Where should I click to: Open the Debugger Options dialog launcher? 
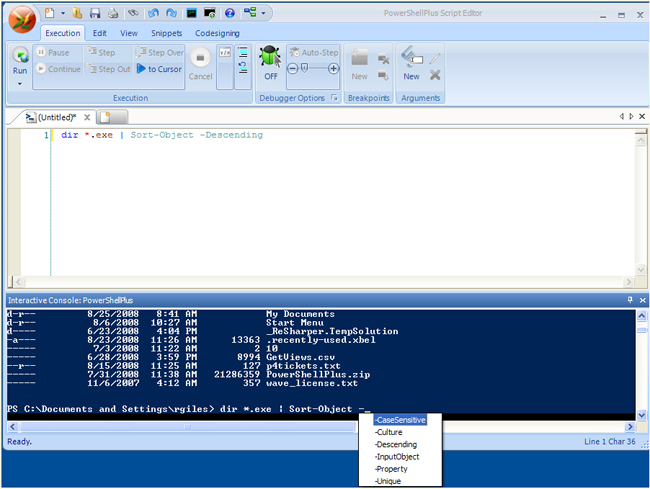335,98
